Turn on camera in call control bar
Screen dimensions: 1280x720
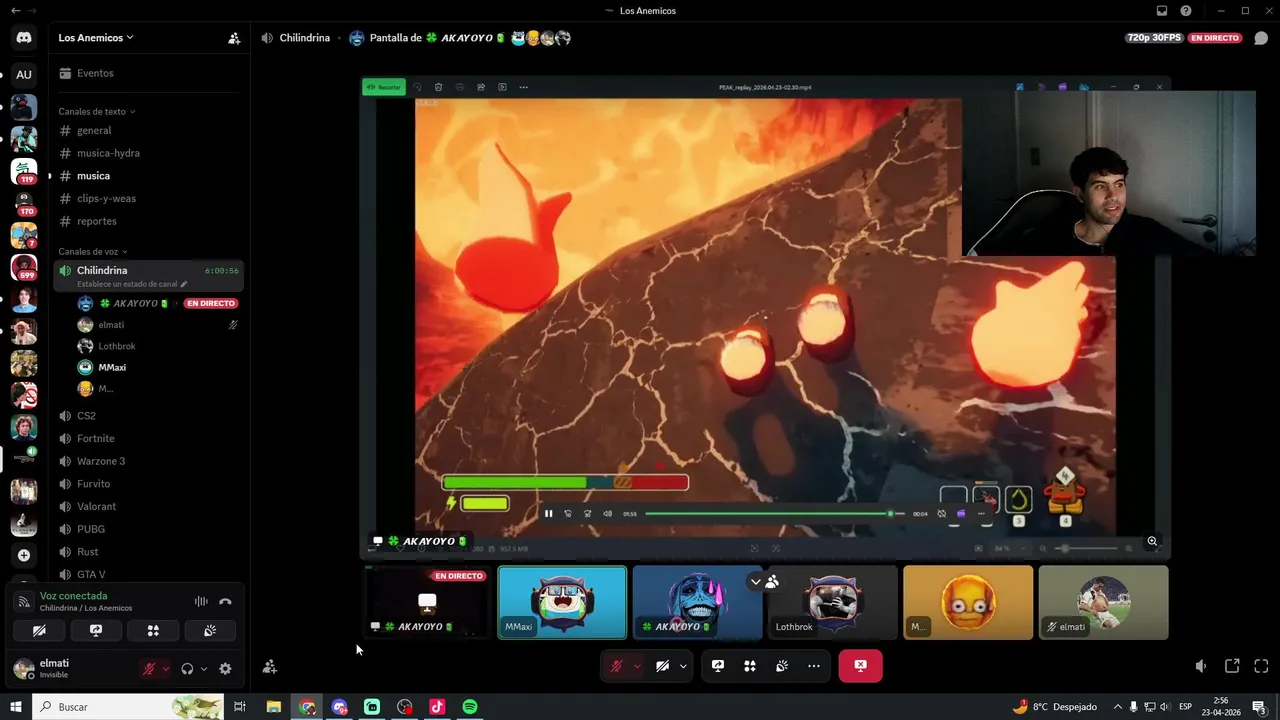(x=662, y=666)
